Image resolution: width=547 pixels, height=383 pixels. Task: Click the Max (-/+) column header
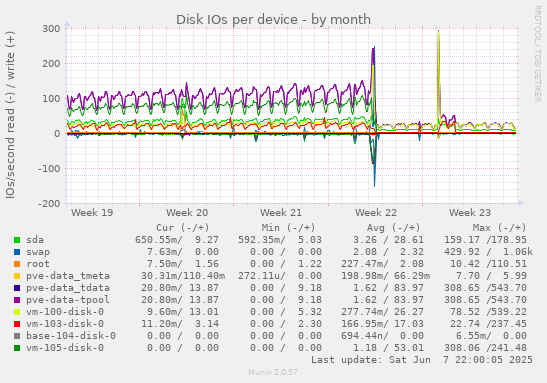click(500, 228)
